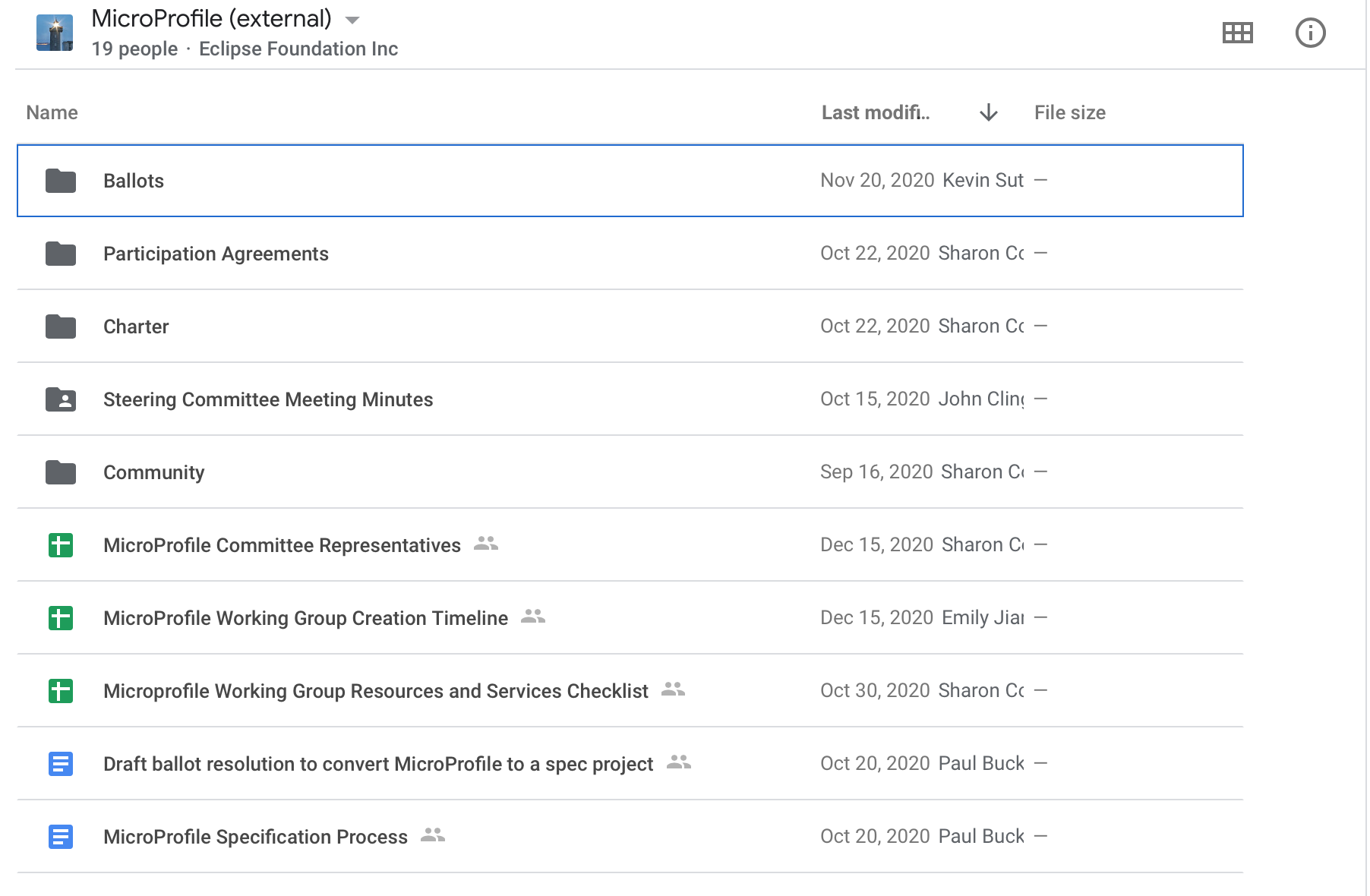Click File size column header
The height and width of the screenshot is (896, 1370).
click(1069, 112)
